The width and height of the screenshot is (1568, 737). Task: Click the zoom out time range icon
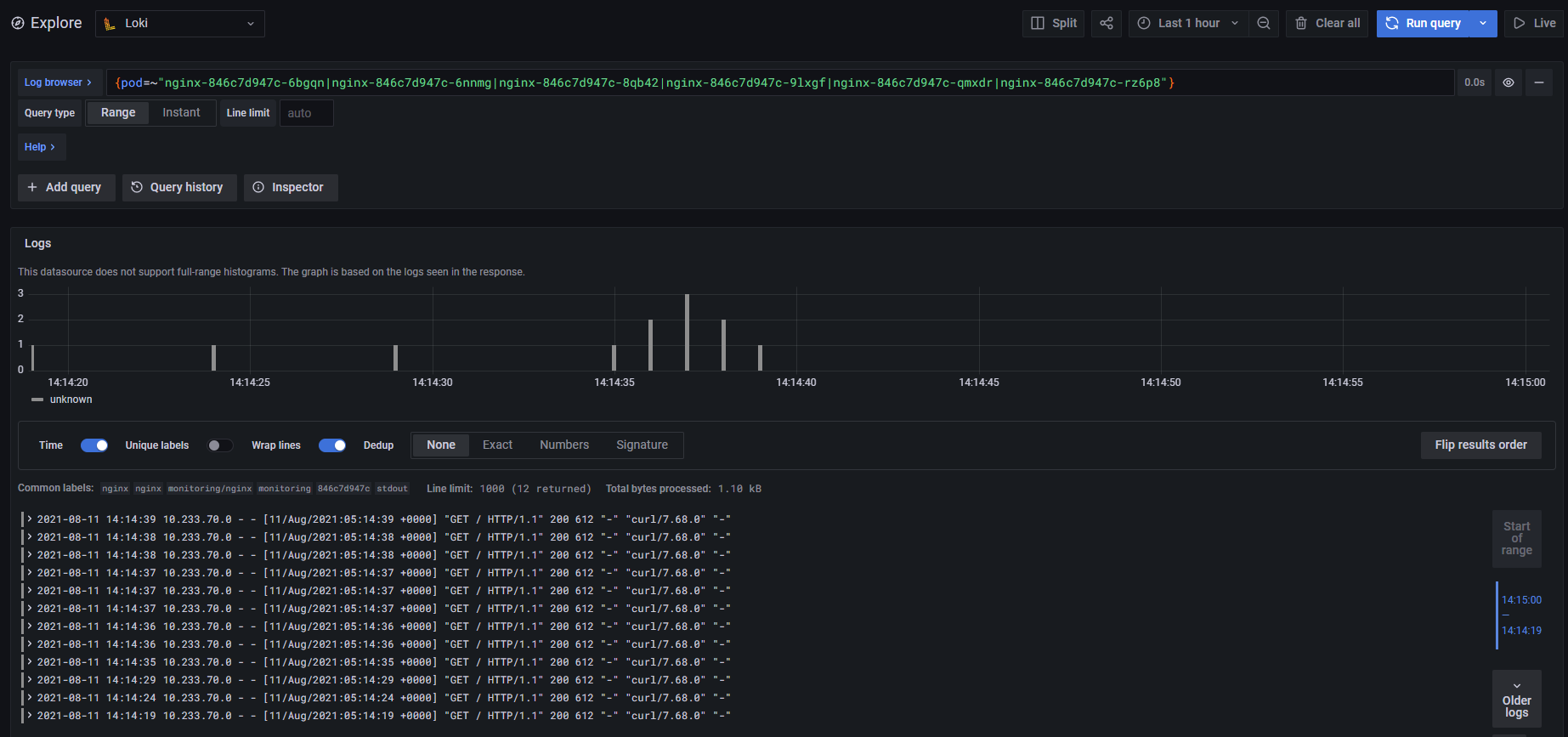coord(1264,24)
